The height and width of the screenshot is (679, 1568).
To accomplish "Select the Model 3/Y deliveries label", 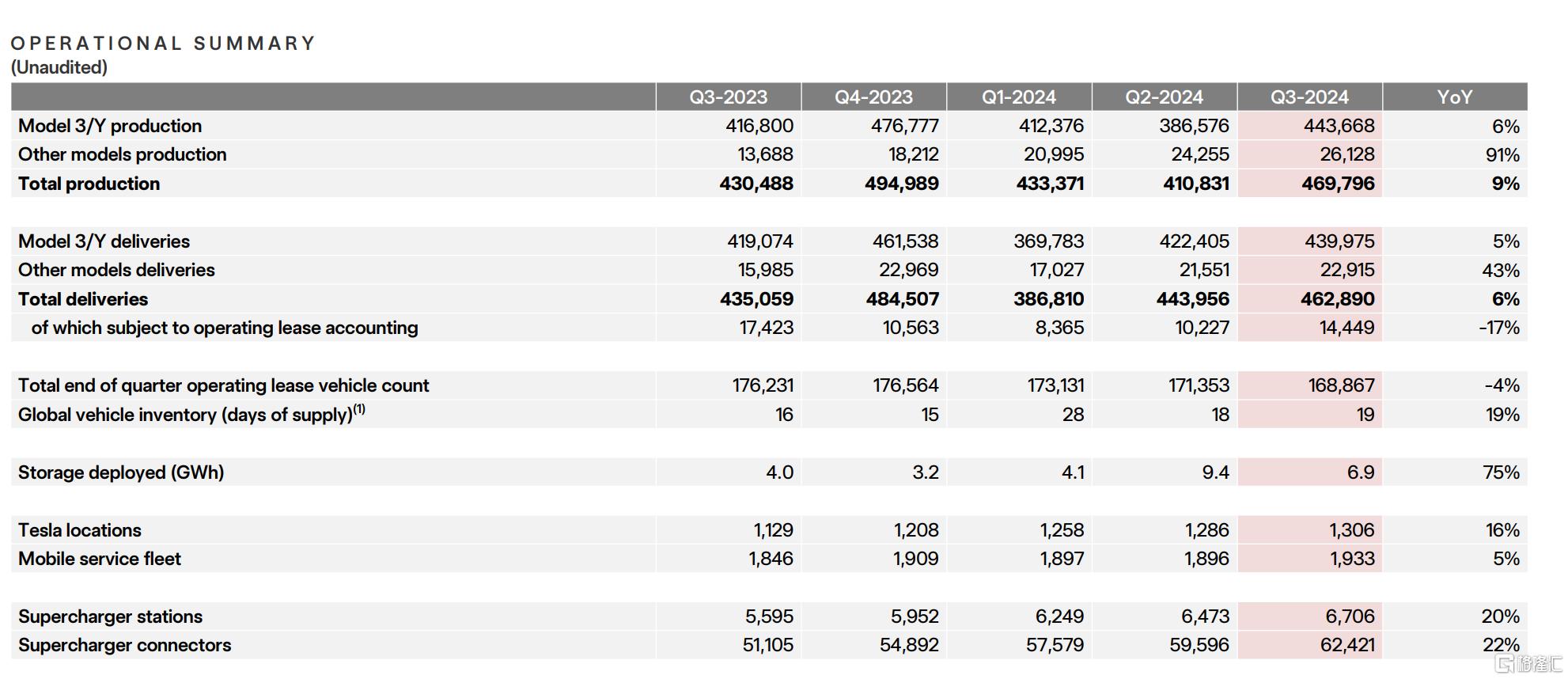I will tap(104, 241).
